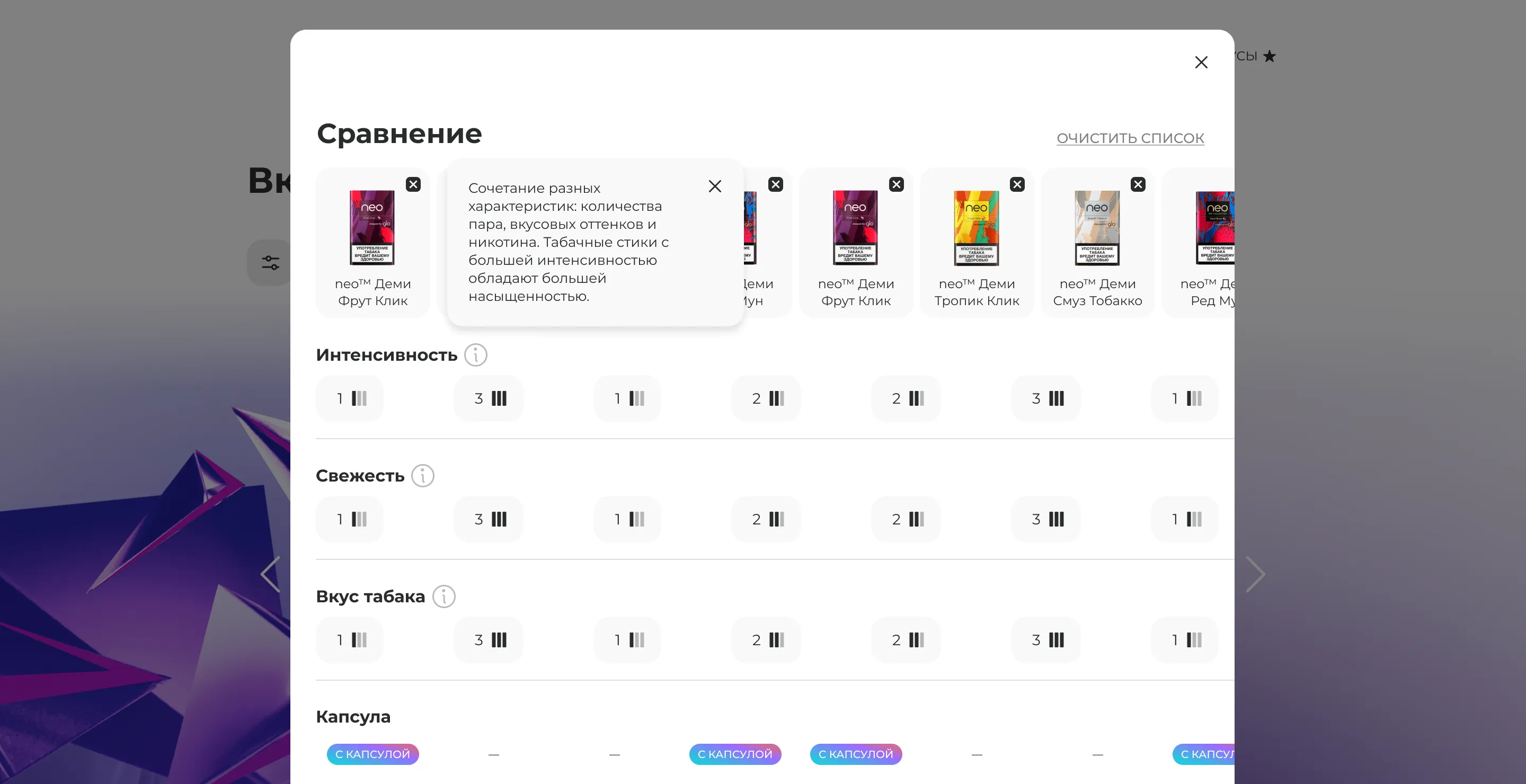This screenshot has width=1526, height=784.
Task: Remove Деми Смуз Тобакко from comparison
Action: [x=1138, y=185]
